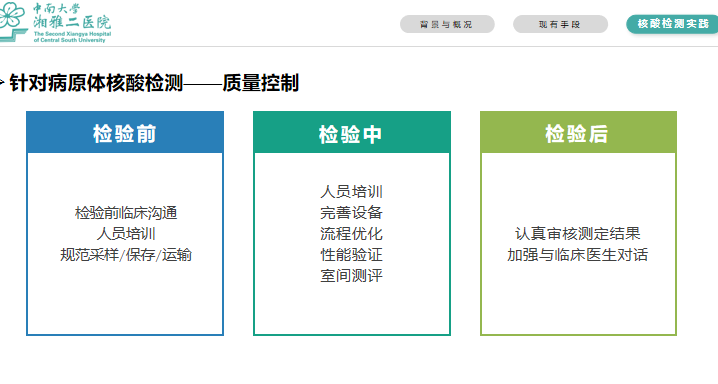Click 完善设备 in the middle box
This screenshot has height=384, width=718.
pyautogui.click(x=351, y=213)
